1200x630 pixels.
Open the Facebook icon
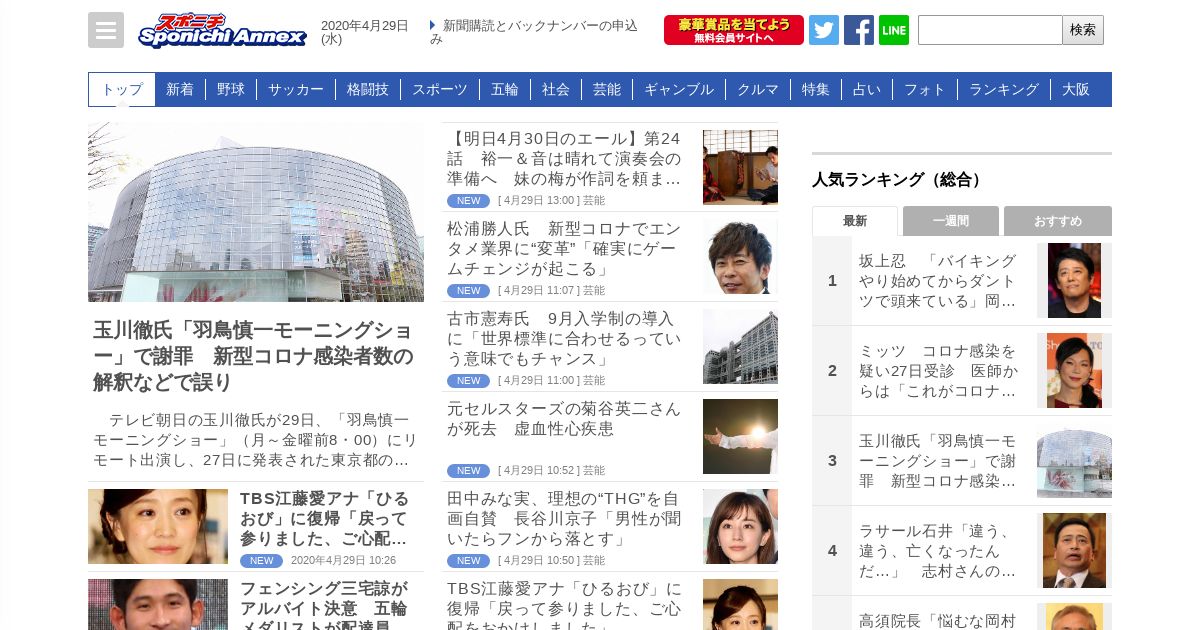tap(859, 30)
